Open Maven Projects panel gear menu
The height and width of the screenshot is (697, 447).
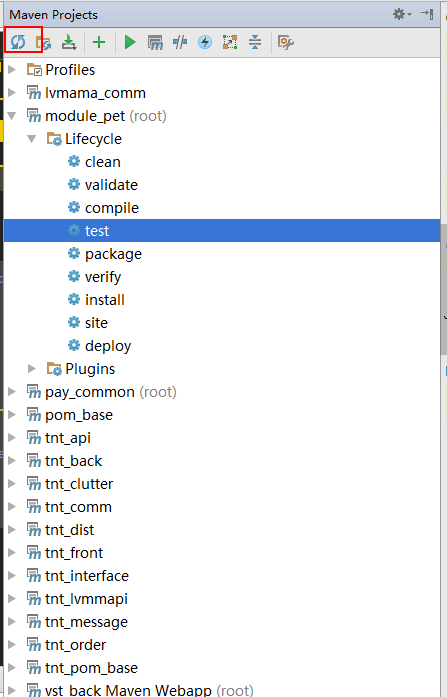tap(402, 14)
